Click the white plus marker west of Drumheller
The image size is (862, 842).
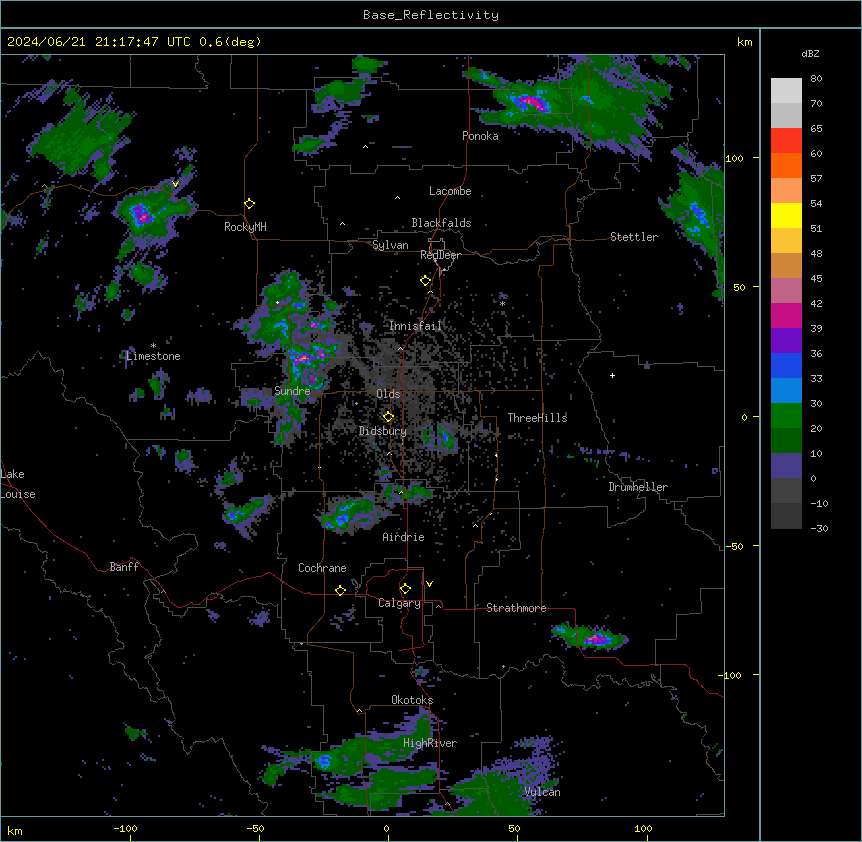tap(612, 375)
